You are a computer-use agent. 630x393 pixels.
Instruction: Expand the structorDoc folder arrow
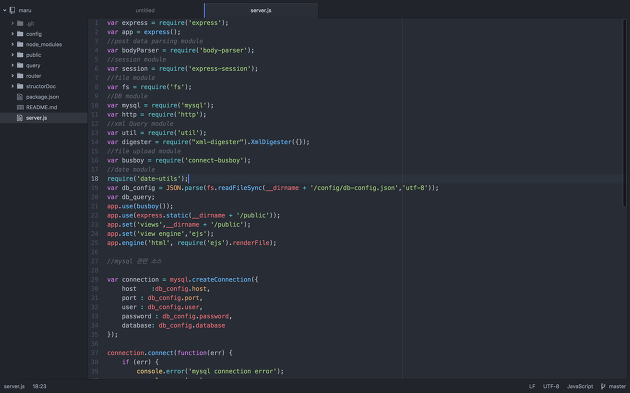[12, 86]
